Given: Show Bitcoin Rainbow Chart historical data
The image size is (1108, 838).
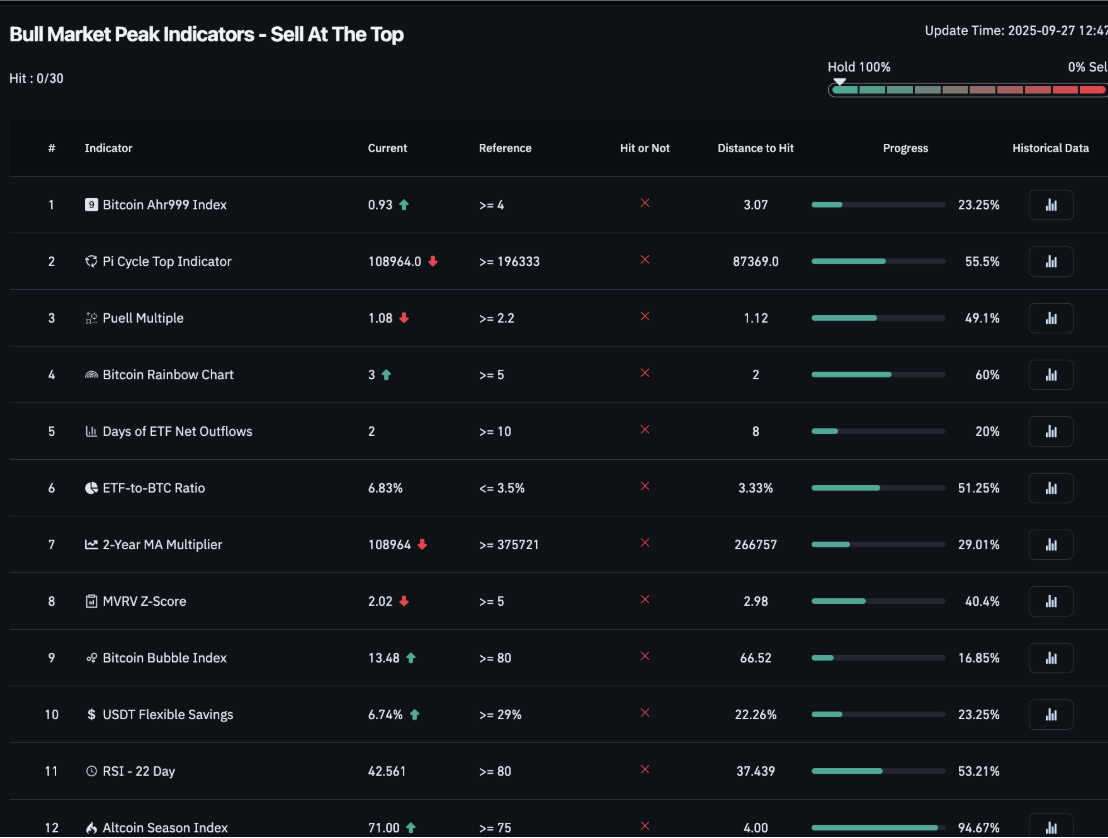Looking at the screenshot, I should [x=1050, y=375].
